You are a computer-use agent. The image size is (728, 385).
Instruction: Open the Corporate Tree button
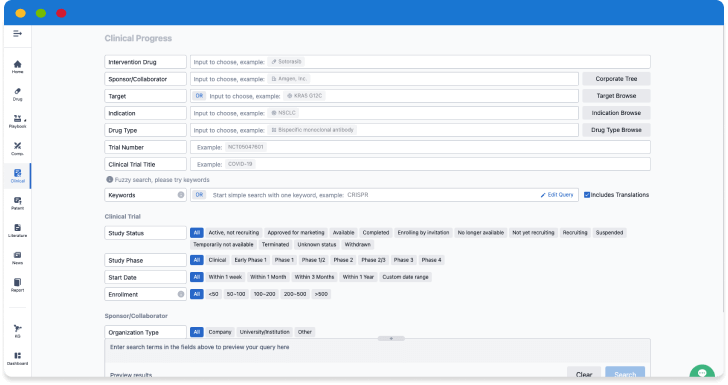tap(616, 79)
